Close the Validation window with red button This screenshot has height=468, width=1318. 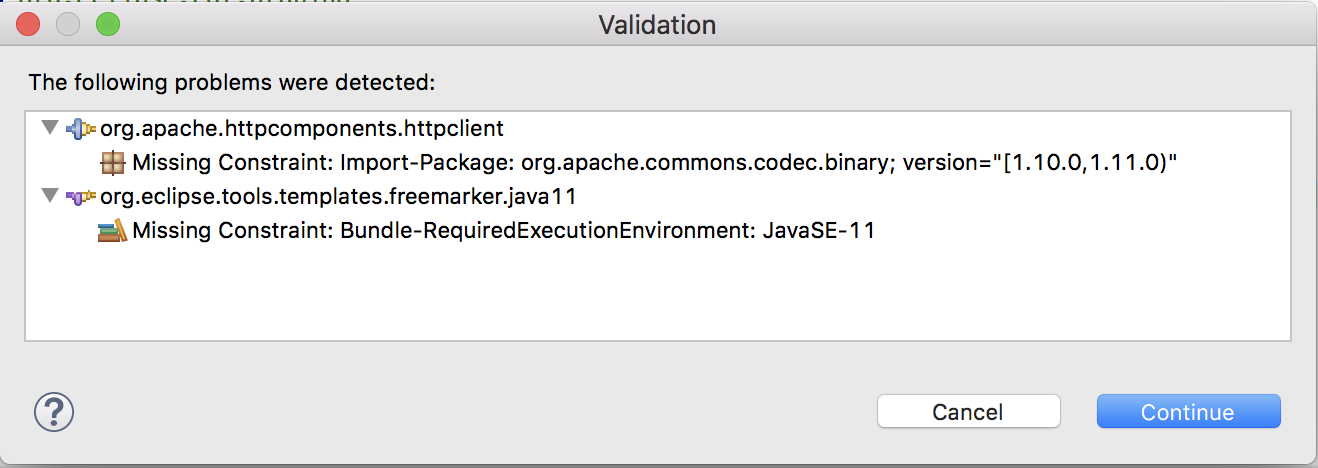28,24
